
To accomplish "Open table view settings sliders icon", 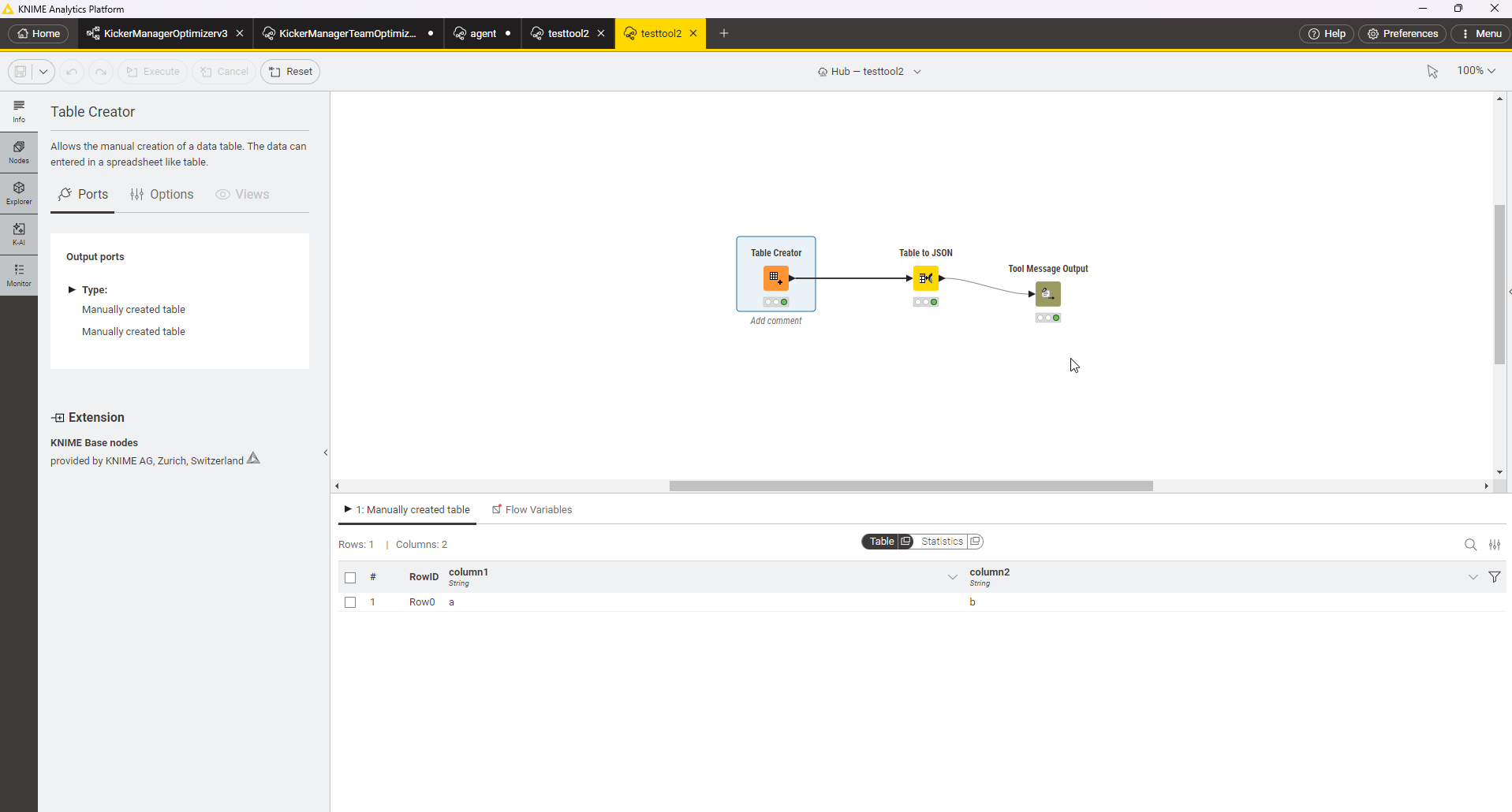I will click(1495, 545).
